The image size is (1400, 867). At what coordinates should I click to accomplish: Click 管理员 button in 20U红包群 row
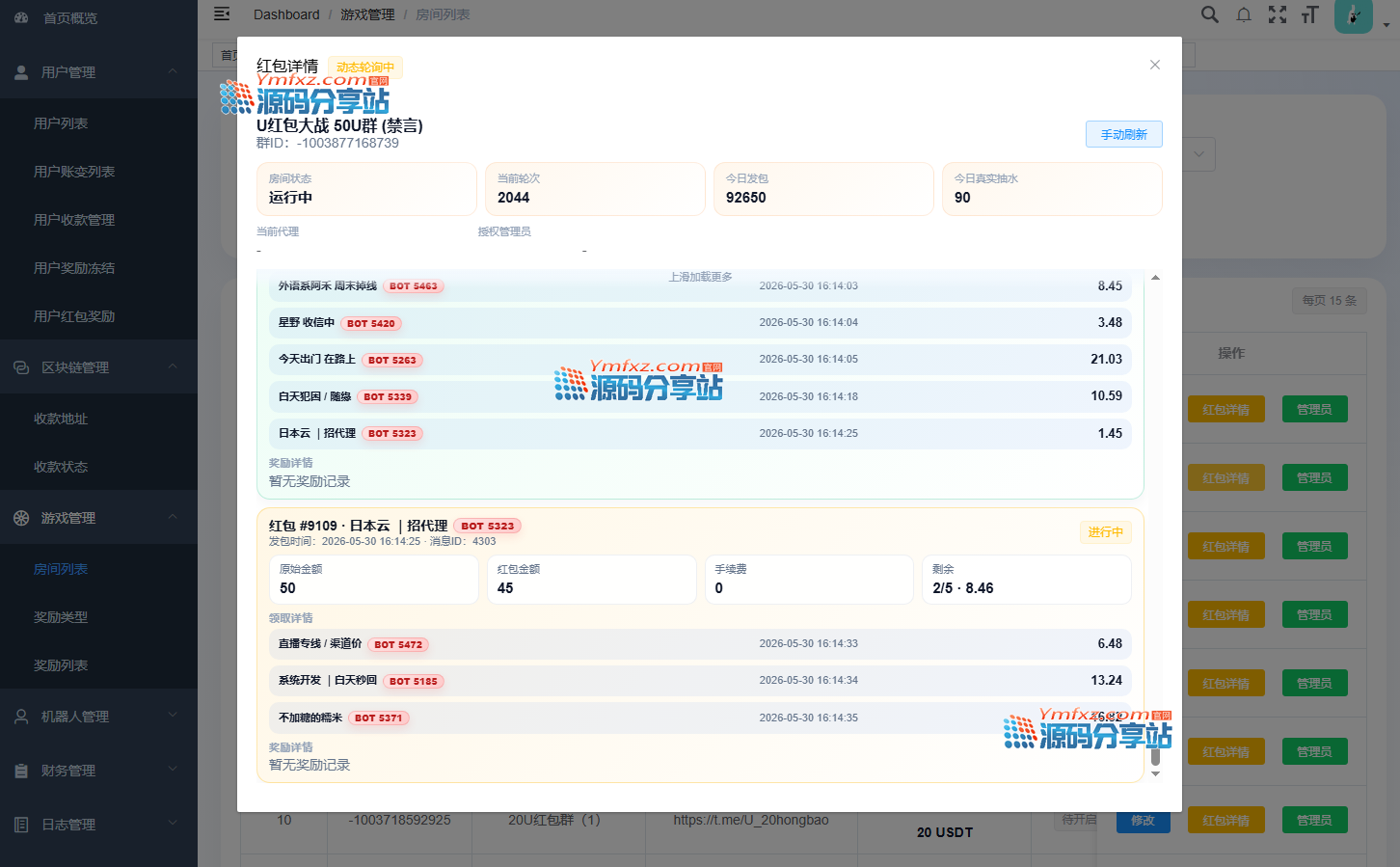tap(1314, 821)
